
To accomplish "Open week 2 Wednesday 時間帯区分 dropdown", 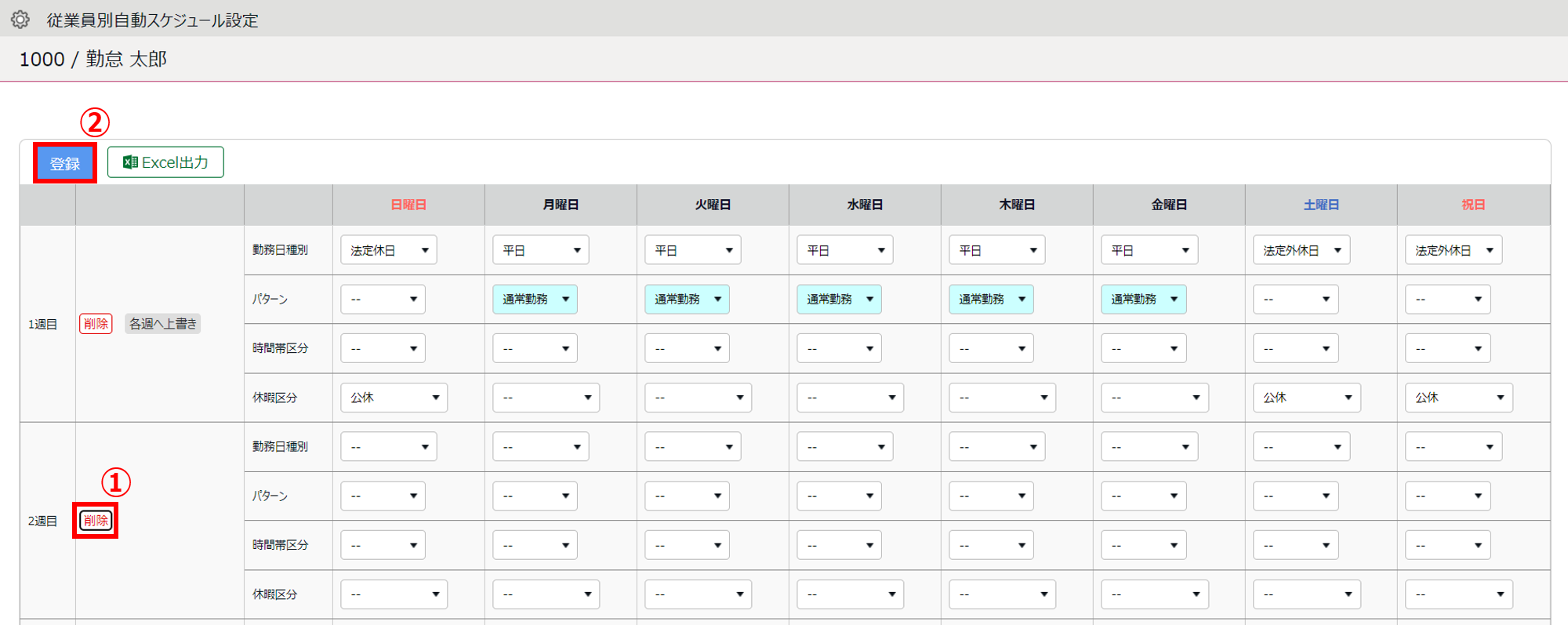I will 839,545.
